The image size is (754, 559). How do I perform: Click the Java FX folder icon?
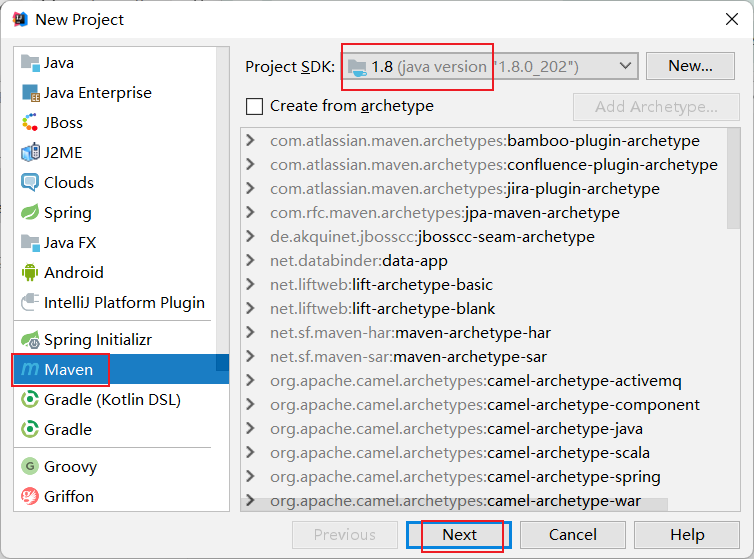point(30,242)
